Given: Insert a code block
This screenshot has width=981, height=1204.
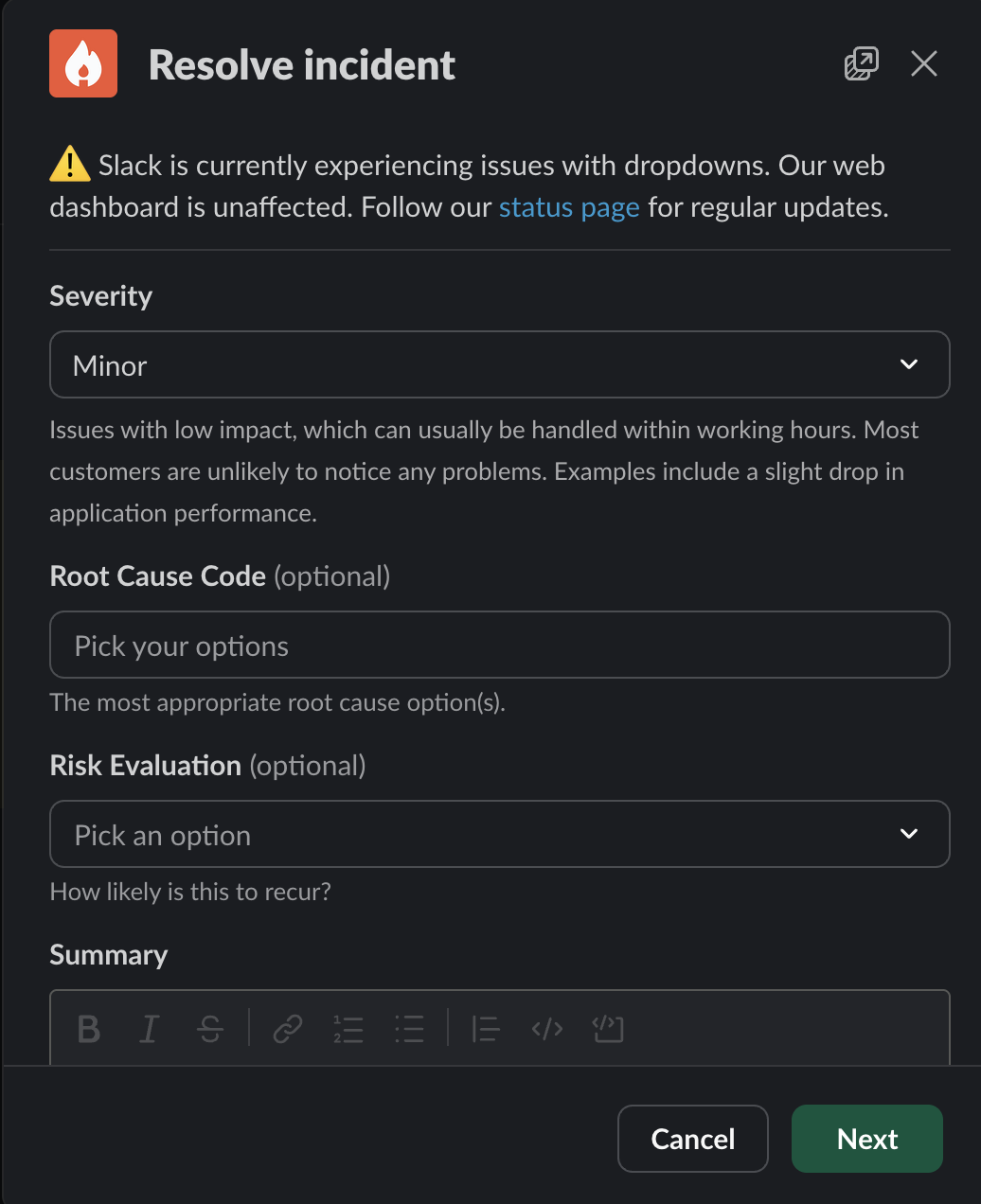Looking at the screenshot, I should coord(608,1028).
